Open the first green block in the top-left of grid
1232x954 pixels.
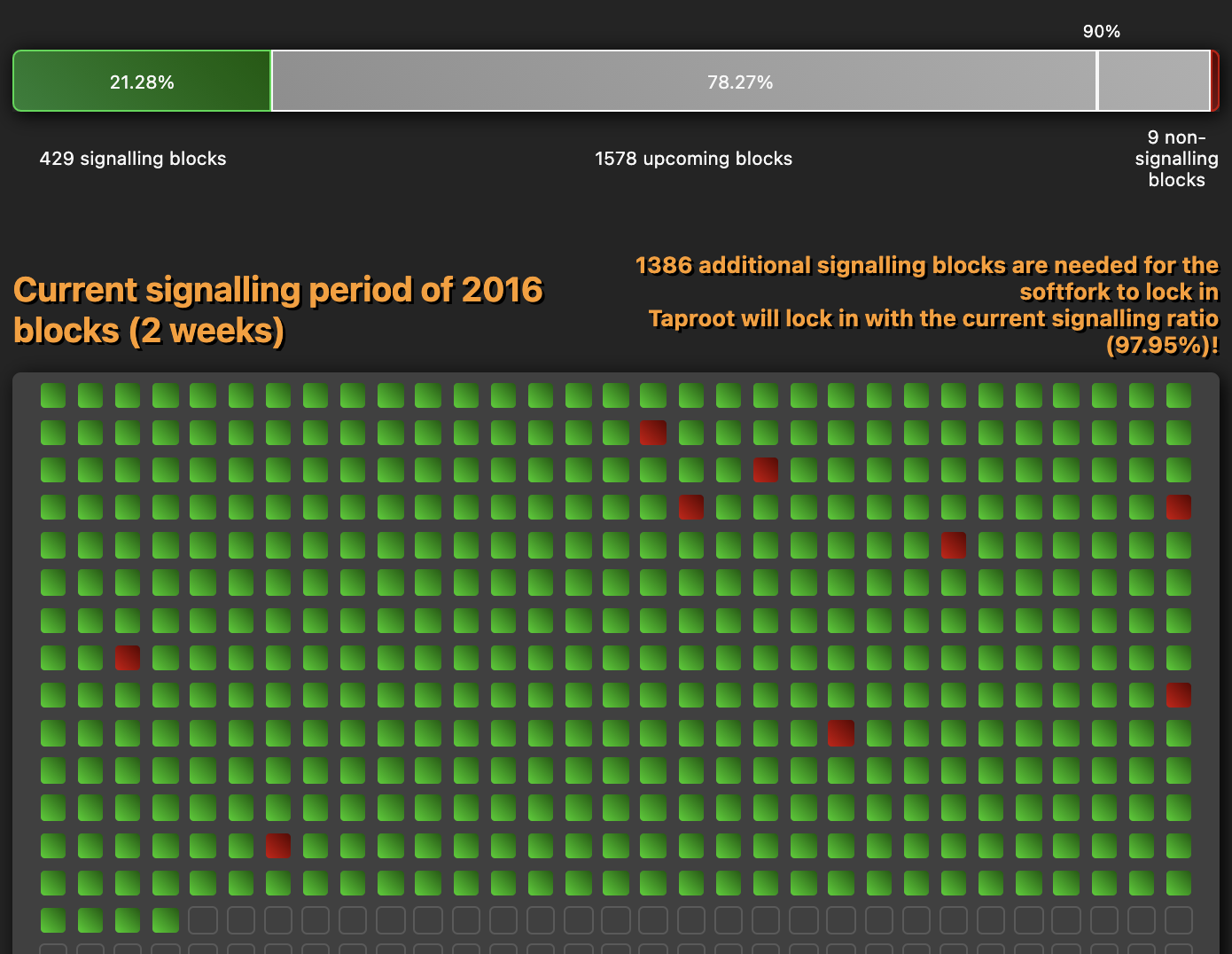coord(53,395)
